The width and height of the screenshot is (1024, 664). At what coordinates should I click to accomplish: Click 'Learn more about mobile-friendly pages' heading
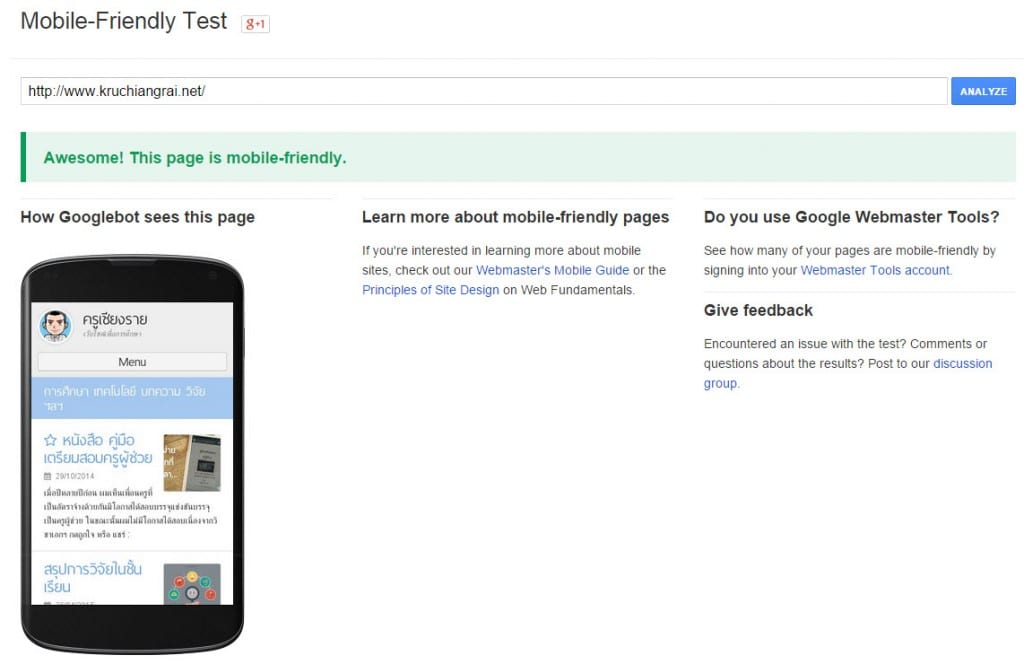tap(515, 217)
